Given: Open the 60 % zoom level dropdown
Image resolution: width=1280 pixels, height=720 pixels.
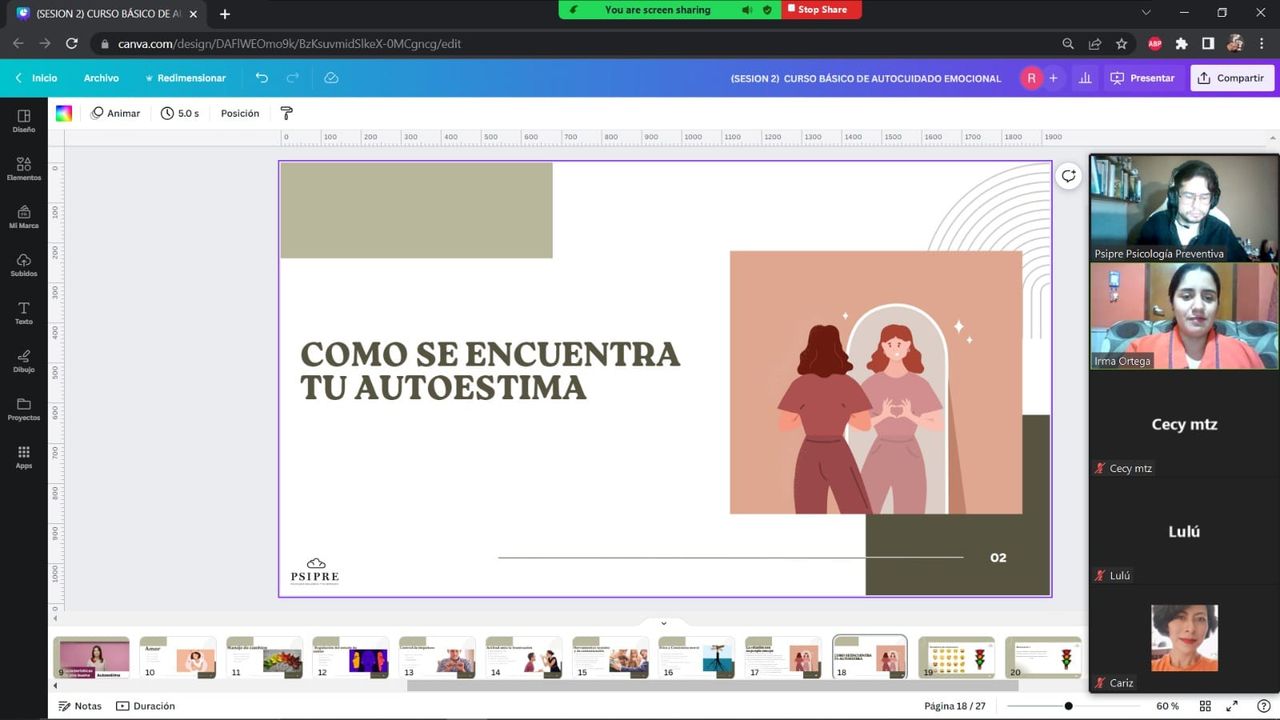Looking at the screenshot, I should pyautogui.click(x=1167, y=706).
